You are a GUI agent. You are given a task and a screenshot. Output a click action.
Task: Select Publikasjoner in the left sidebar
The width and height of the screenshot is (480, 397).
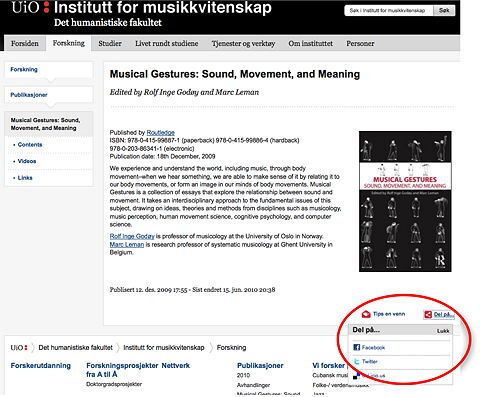point(29,95)
